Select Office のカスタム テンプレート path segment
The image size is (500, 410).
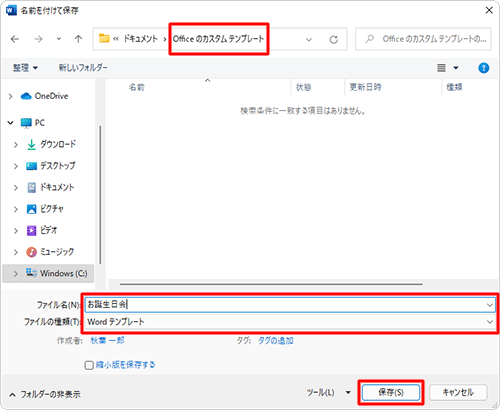point(218,39)
